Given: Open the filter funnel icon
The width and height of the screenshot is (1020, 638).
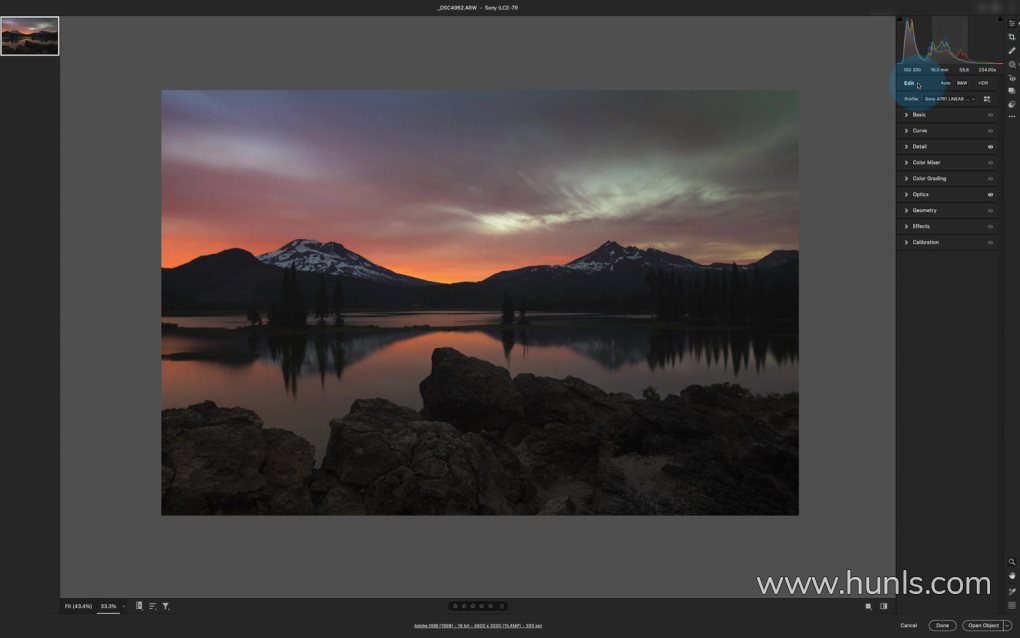Looking at the screenshot, I should tap(166, 605).
